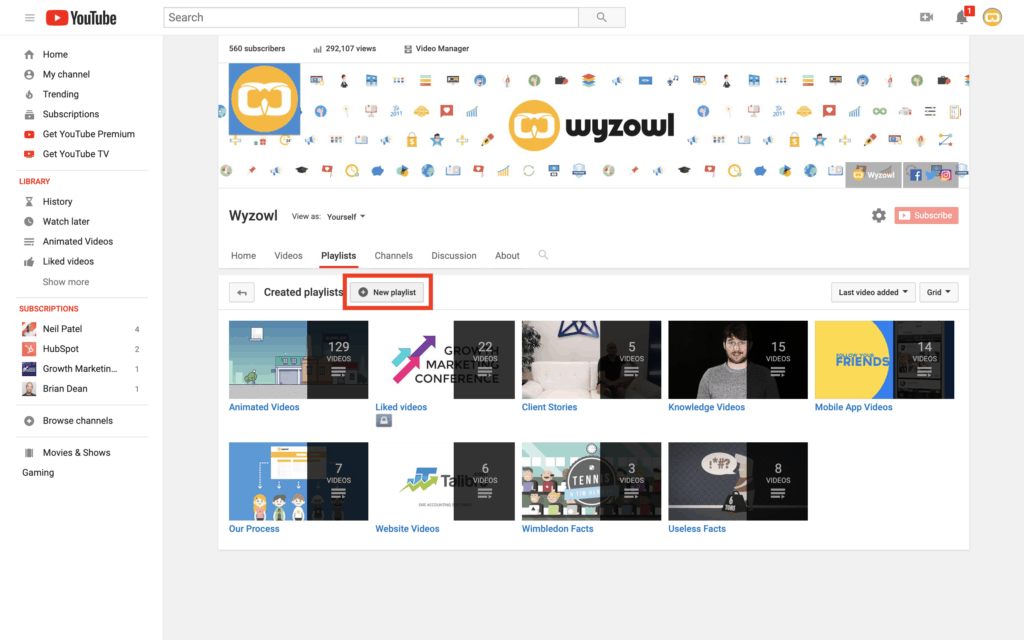Click the New playlist button
This screenshot has width=1024, height=640.
tap(387, 293)
